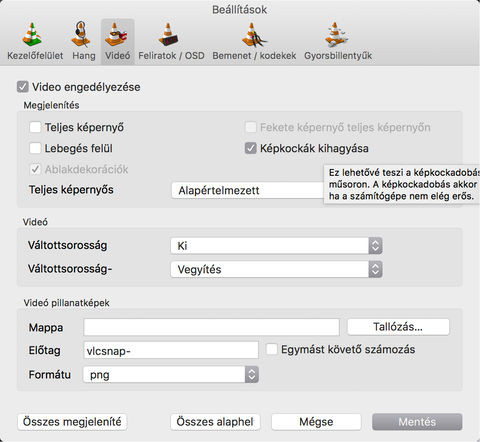Switch to Bemenet / kodekek tab label

[254, 56]
